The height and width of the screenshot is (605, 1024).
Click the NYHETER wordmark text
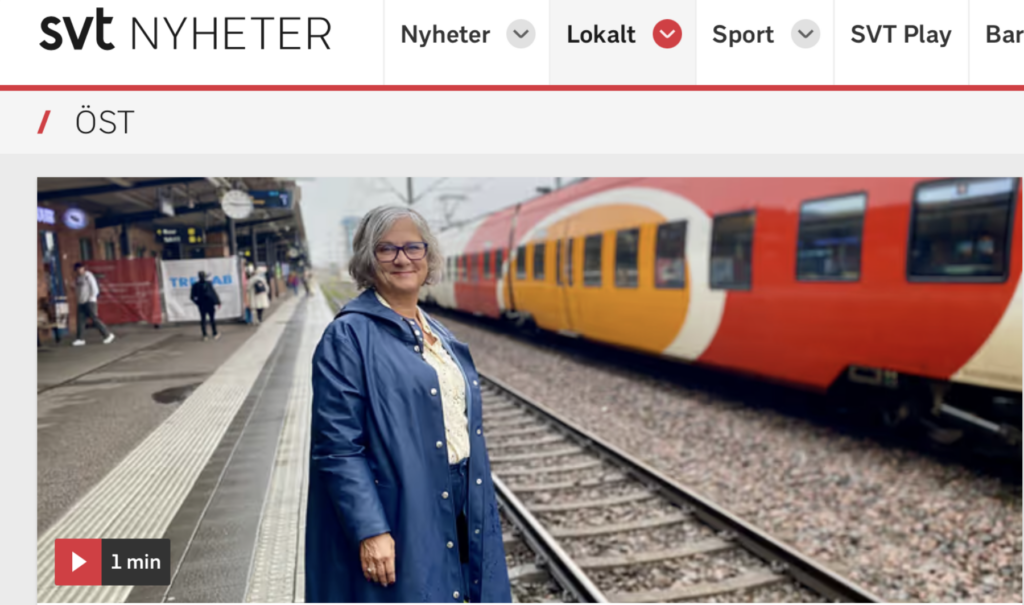(231, 35)
